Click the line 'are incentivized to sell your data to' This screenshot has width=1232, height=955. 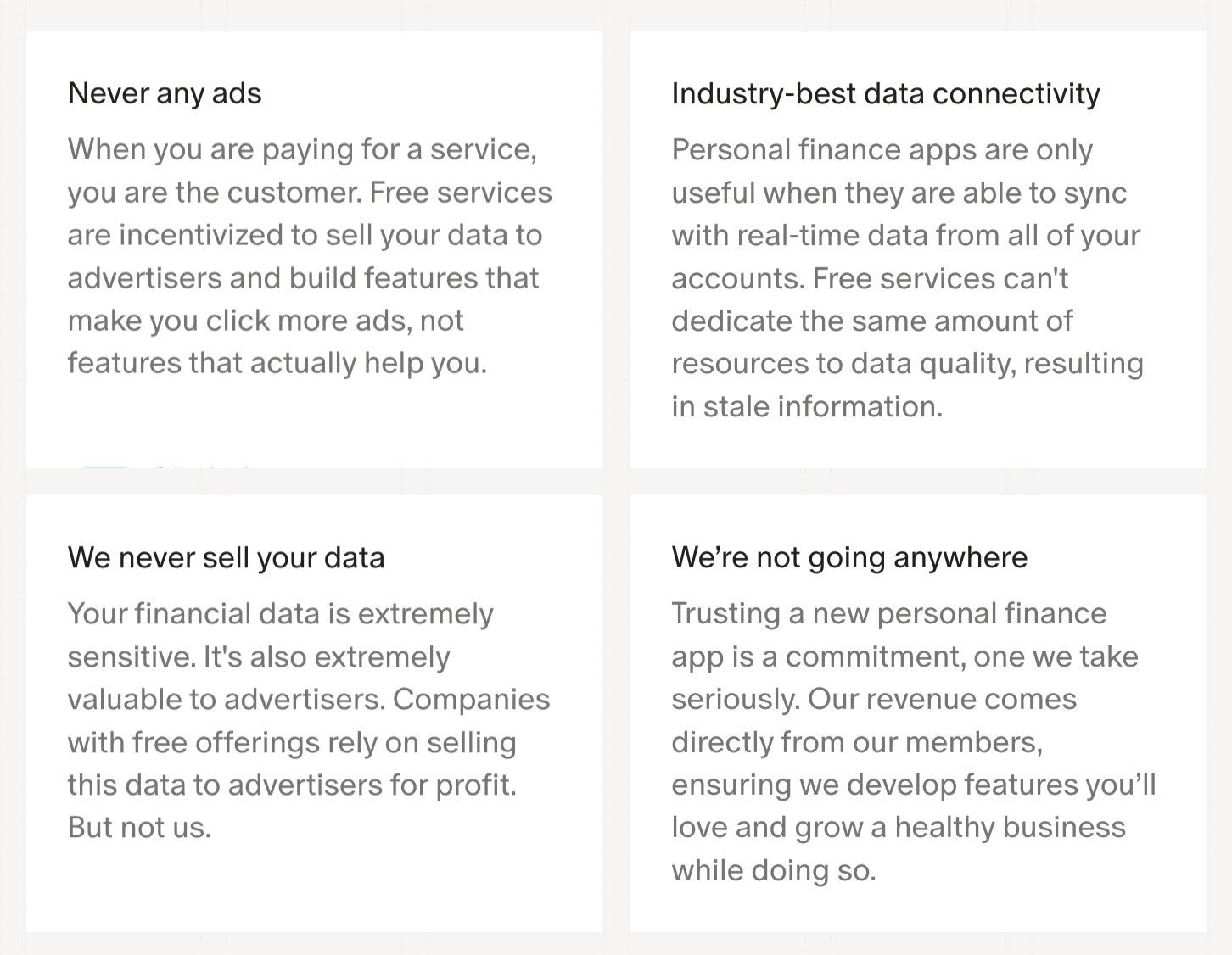[x=305, y=235]
